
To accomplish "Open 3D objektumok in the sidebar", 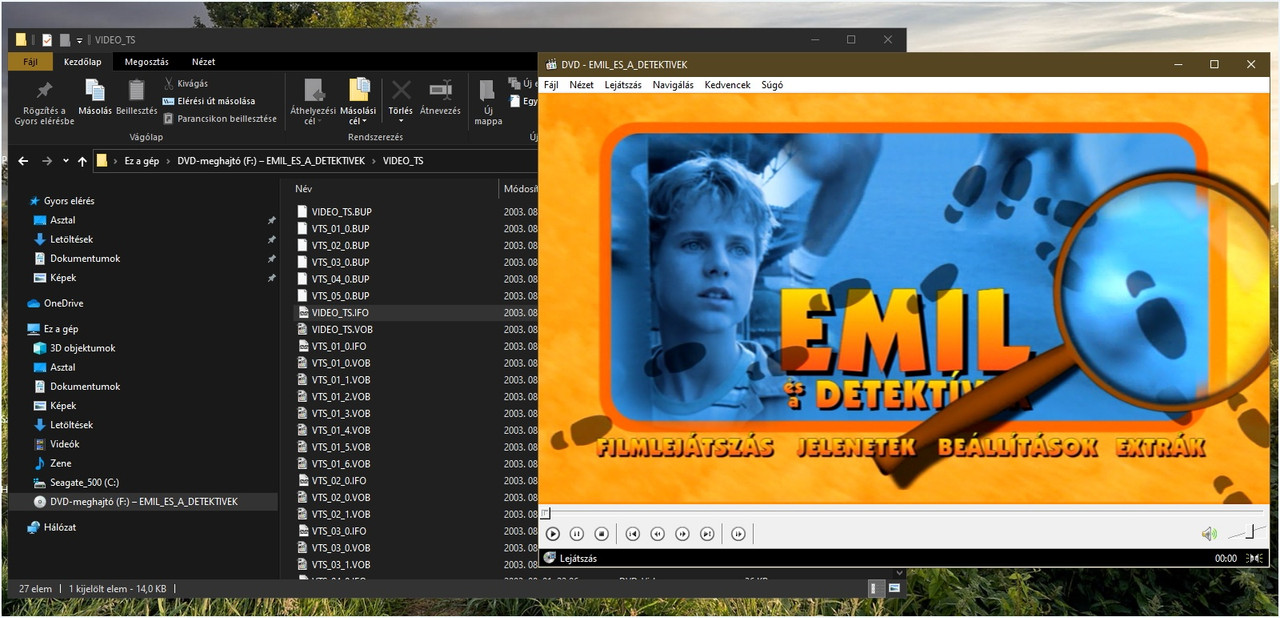I will point(83,348).
